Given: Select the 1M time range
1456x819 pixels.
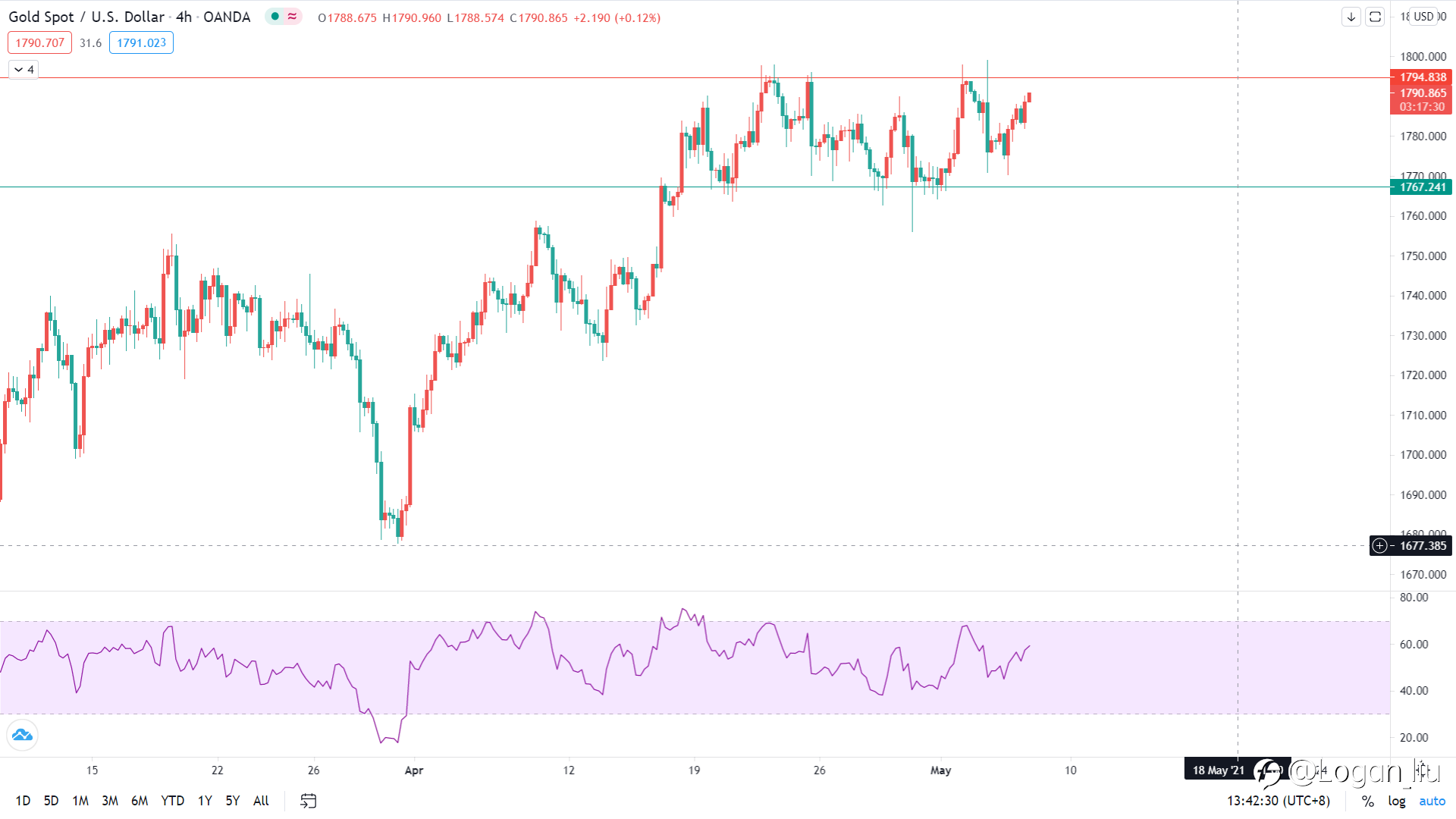Looking at the screenshot, I should point(80,801).
